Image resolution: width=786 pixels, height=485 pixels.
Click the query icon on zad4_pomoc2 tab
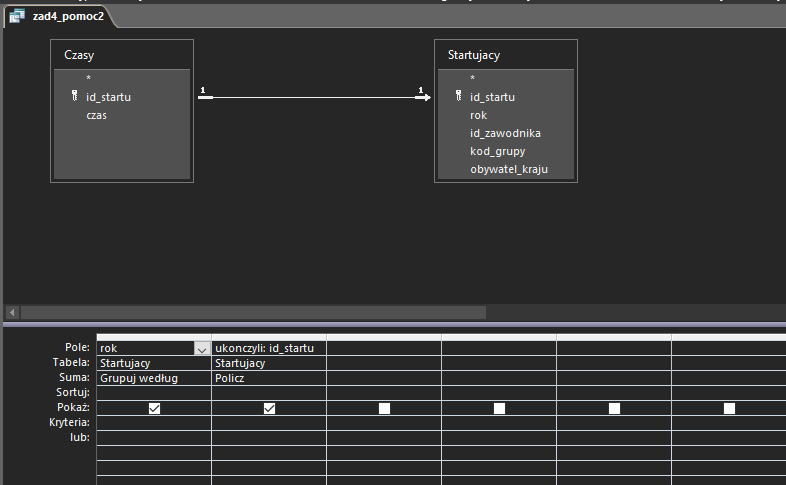17,16
